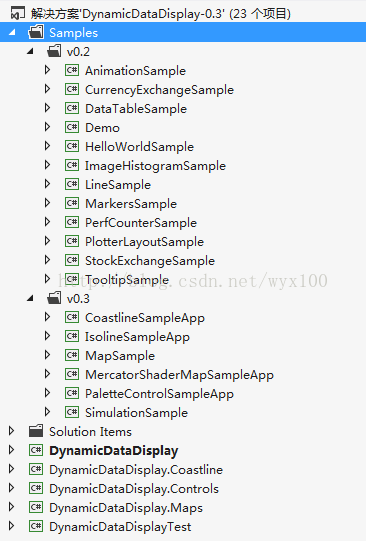
Task: Click the C# icon beside PlotterLayoutSample
Action: point(72,241)
